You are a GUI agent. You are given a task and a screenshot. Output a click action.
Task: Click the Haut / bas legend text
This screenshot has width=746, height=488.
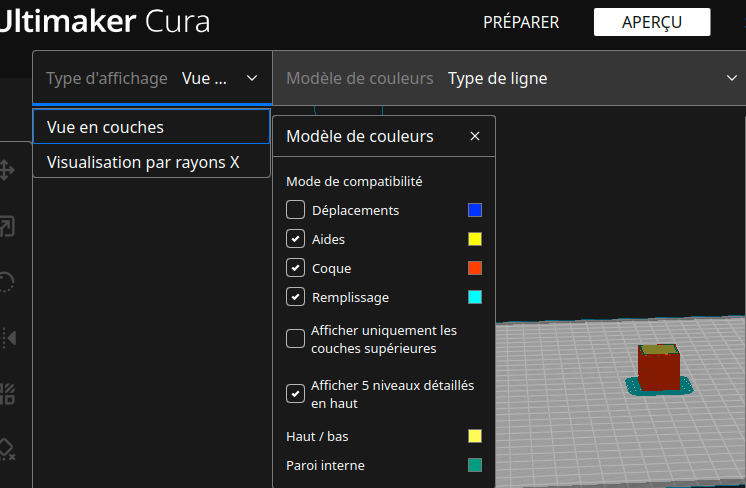point(317,436)
